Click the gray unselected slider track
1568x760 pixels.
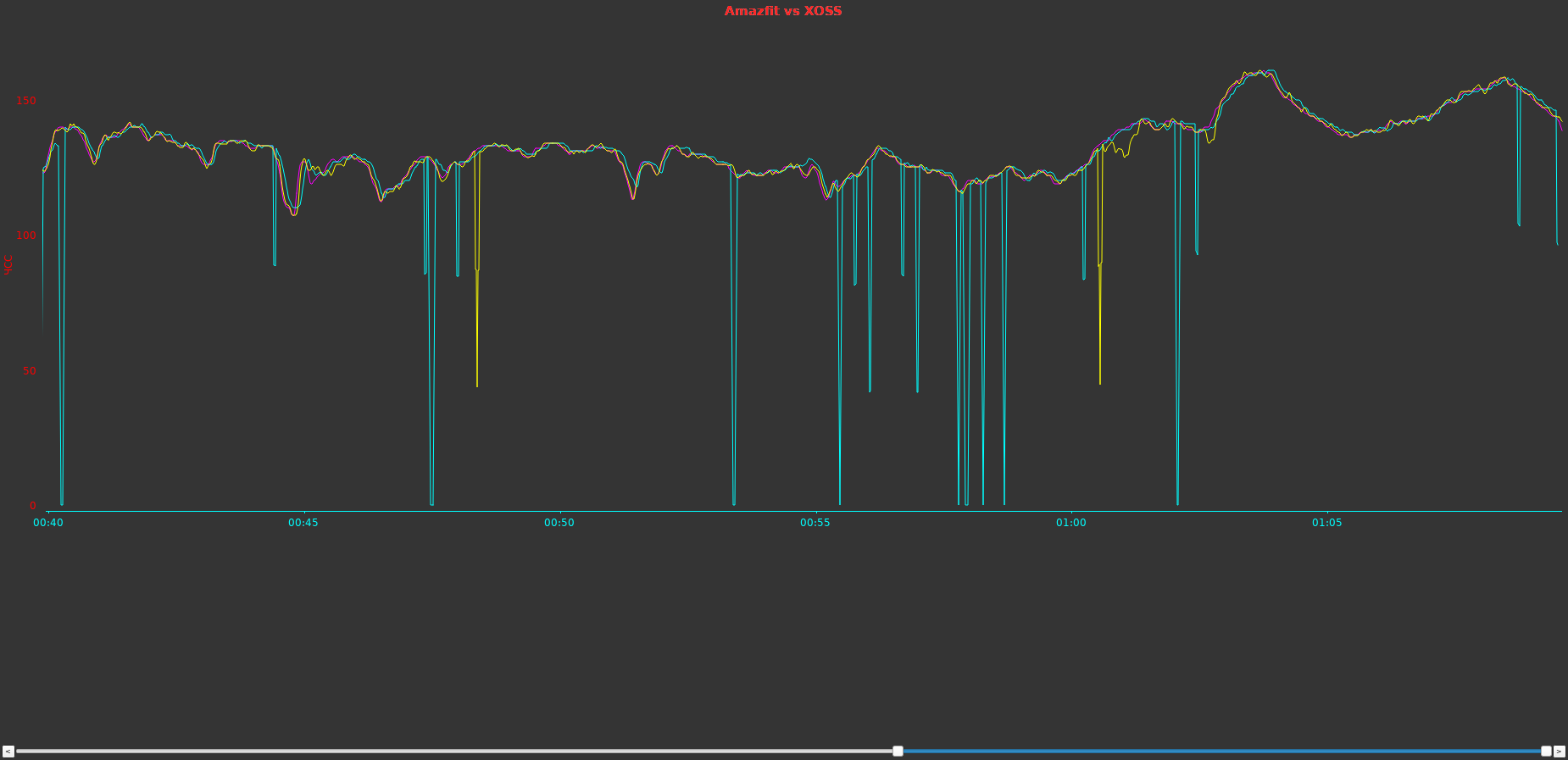(x=454, y=751)
